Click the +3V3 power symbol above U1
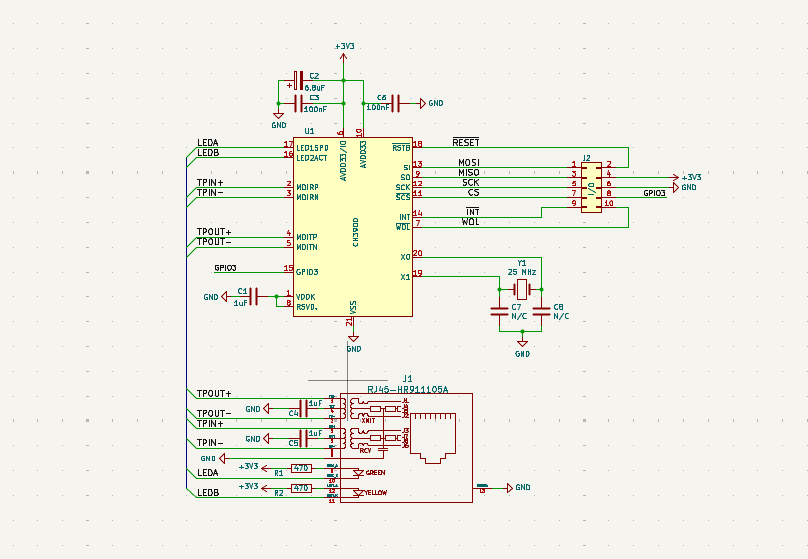Viewport: 808px width, 559px height. [344, 48]
